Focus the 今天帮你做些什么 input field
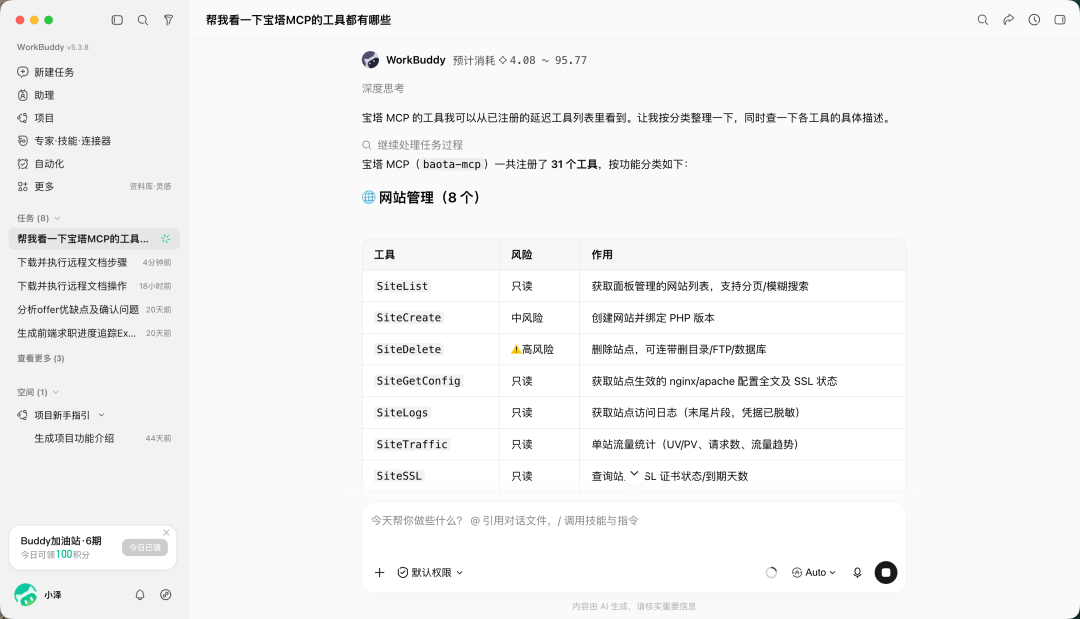The width and height of the screenshot is (1080, 619). point(634,521)
